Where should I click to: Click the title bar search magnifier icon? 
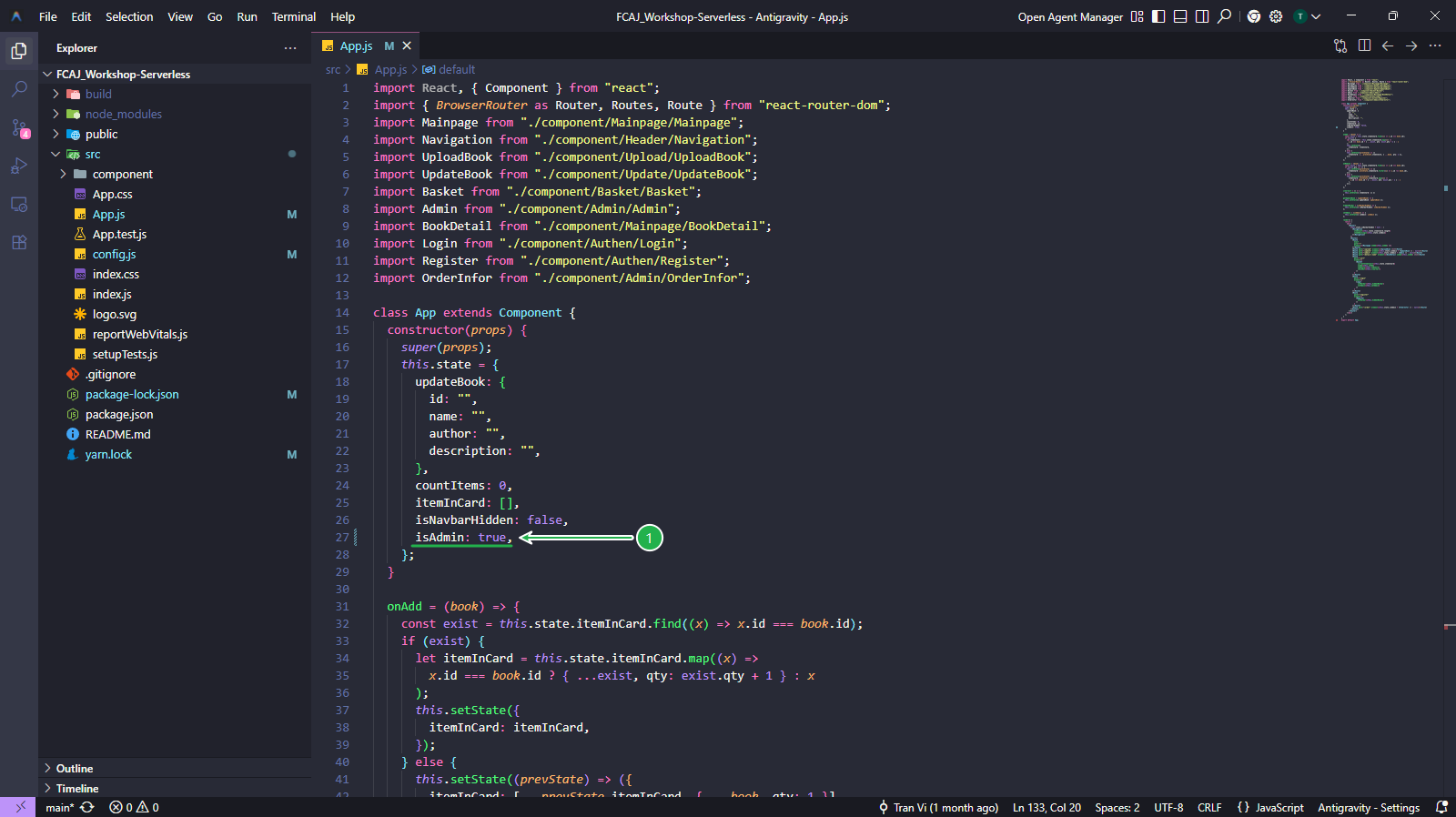coord(1224,16)
